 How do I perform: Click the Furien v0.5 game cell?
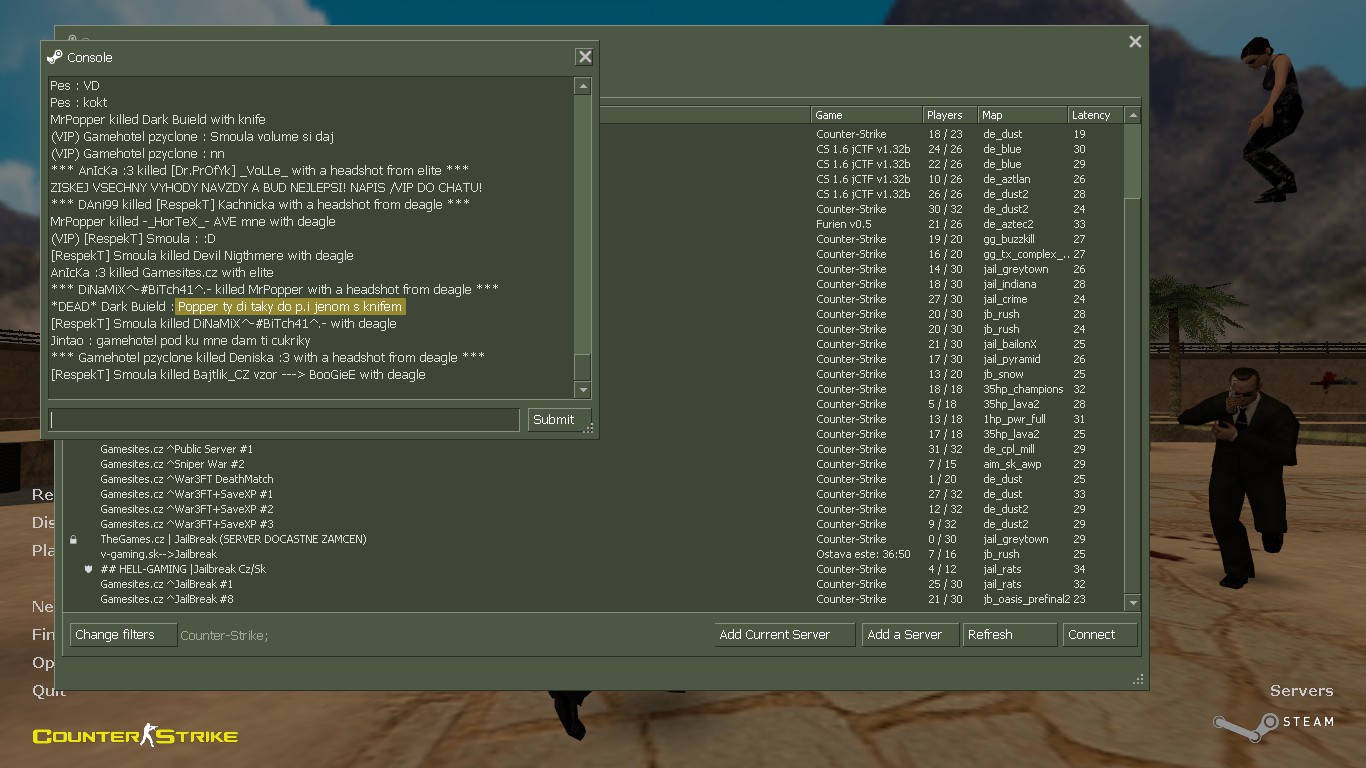point(843,225)
